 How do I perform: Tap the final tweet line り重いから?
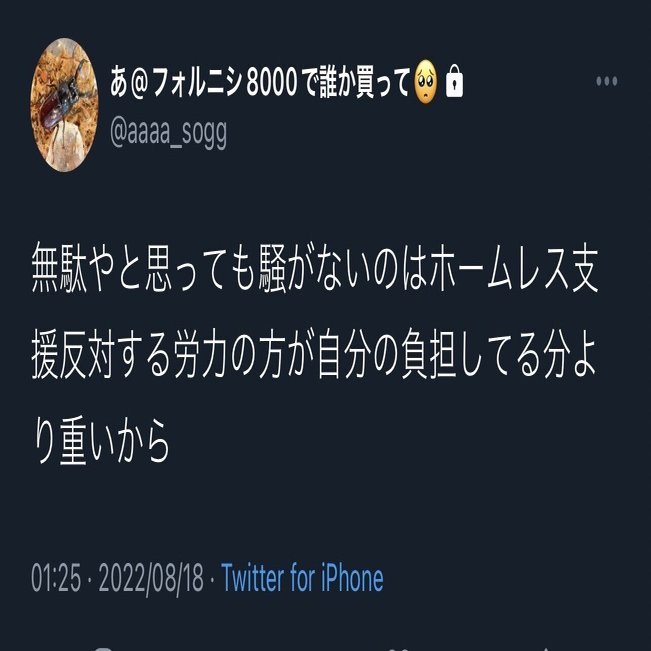[x=101, y=440]
